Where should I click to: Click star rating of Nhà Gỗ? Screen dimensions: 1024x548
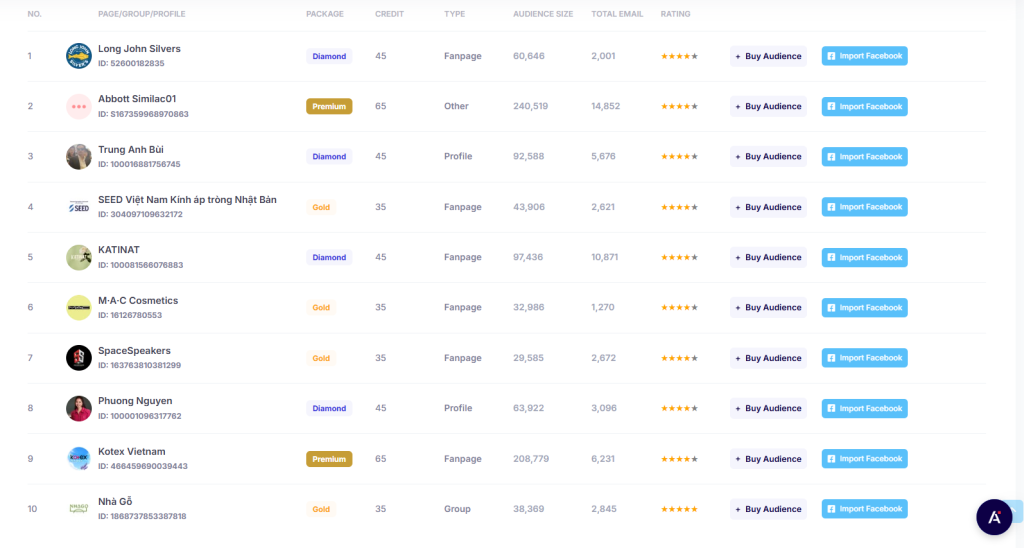[679, 509]
